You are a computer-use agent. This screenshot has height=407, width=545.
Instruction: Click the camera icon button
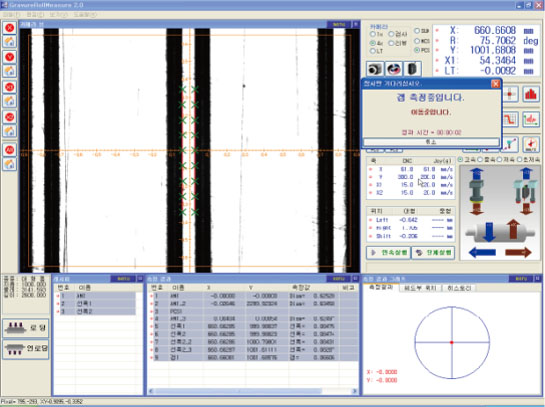[x=375, y=69]
